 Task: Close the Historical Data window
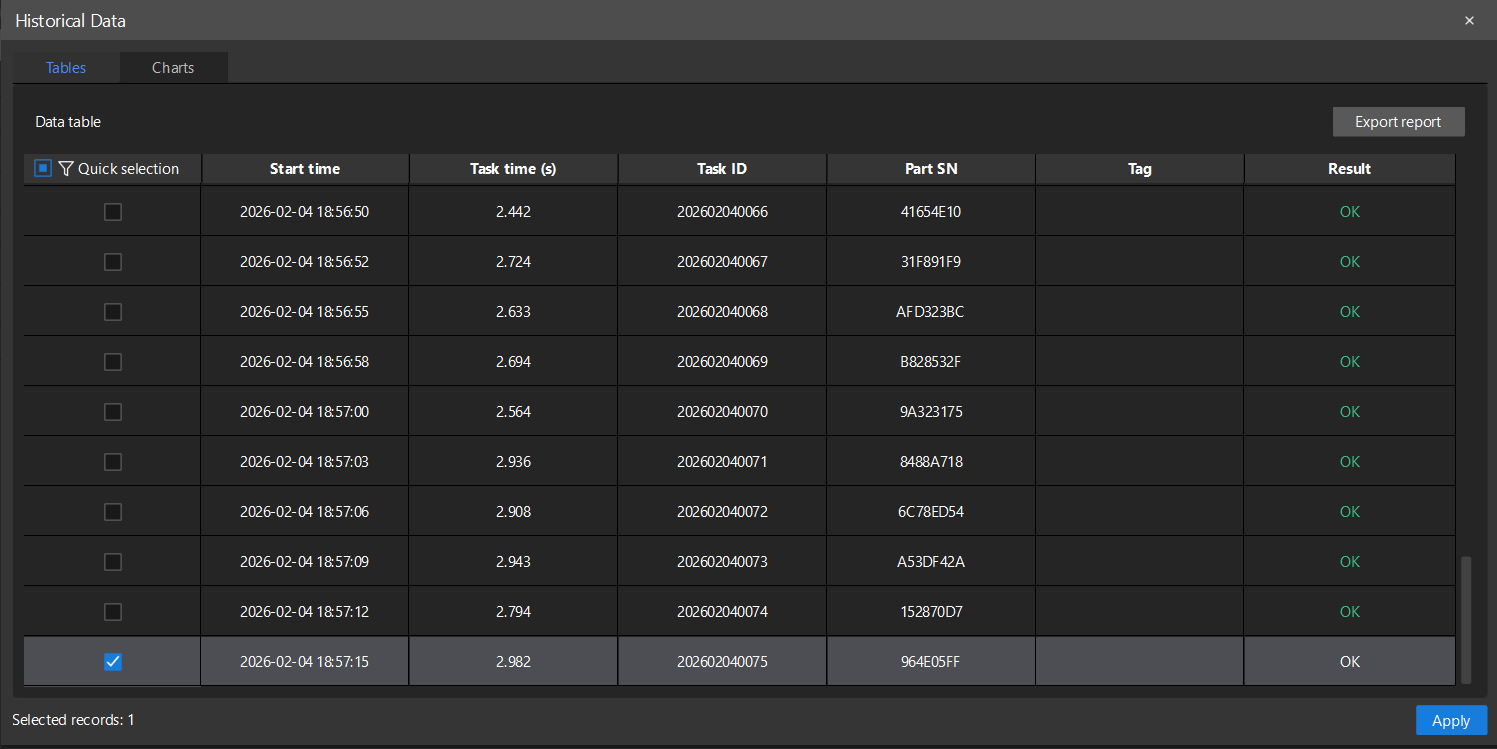point(1469,20)
